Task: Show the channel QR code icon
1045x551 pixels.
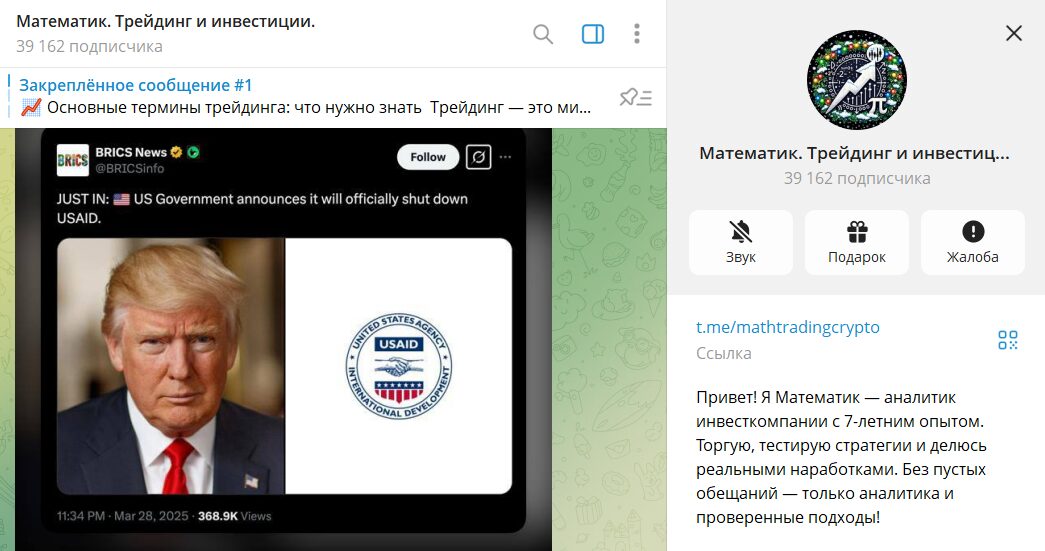Action: (x=1008, y=340)
